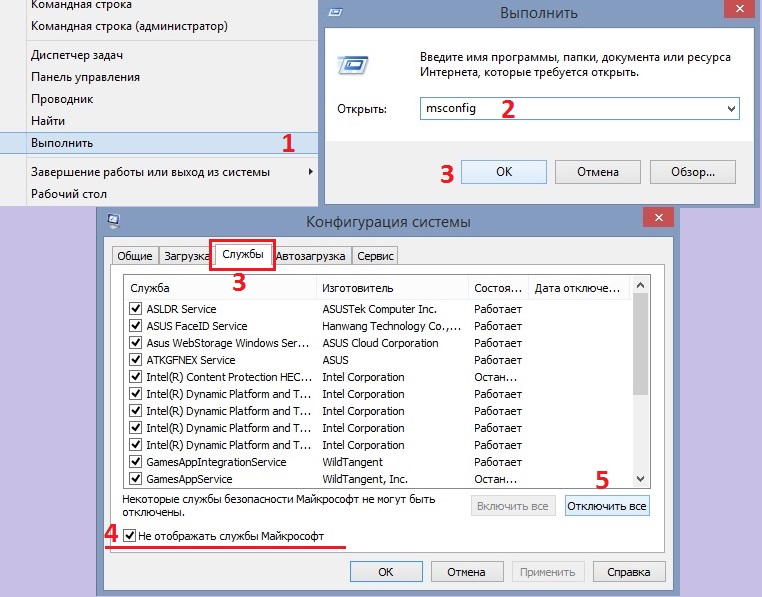Click the Справка button

click(x=628, y=572)
